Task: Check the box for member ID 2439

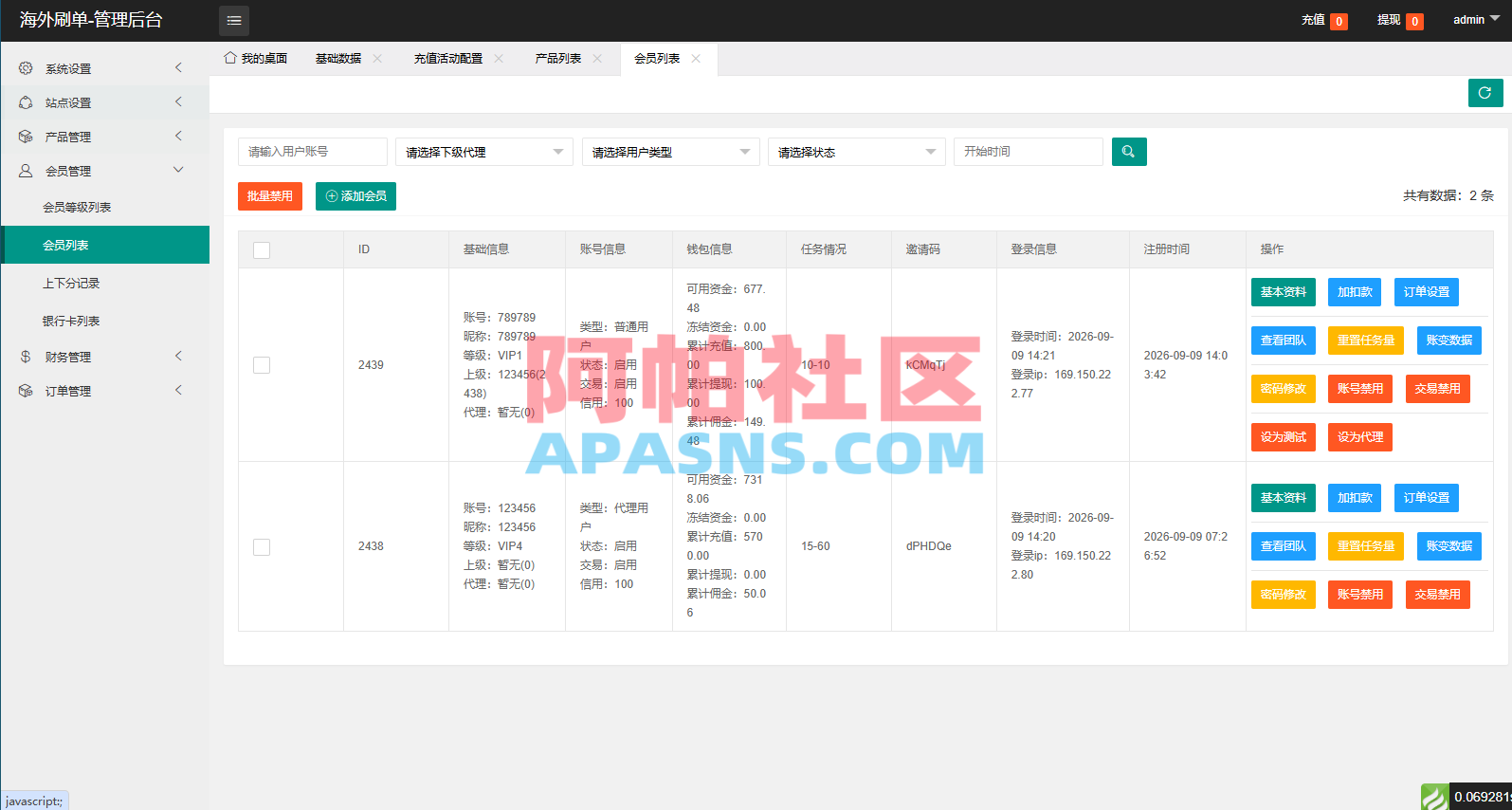Action: pyautogui.click(x=262, y=365)
